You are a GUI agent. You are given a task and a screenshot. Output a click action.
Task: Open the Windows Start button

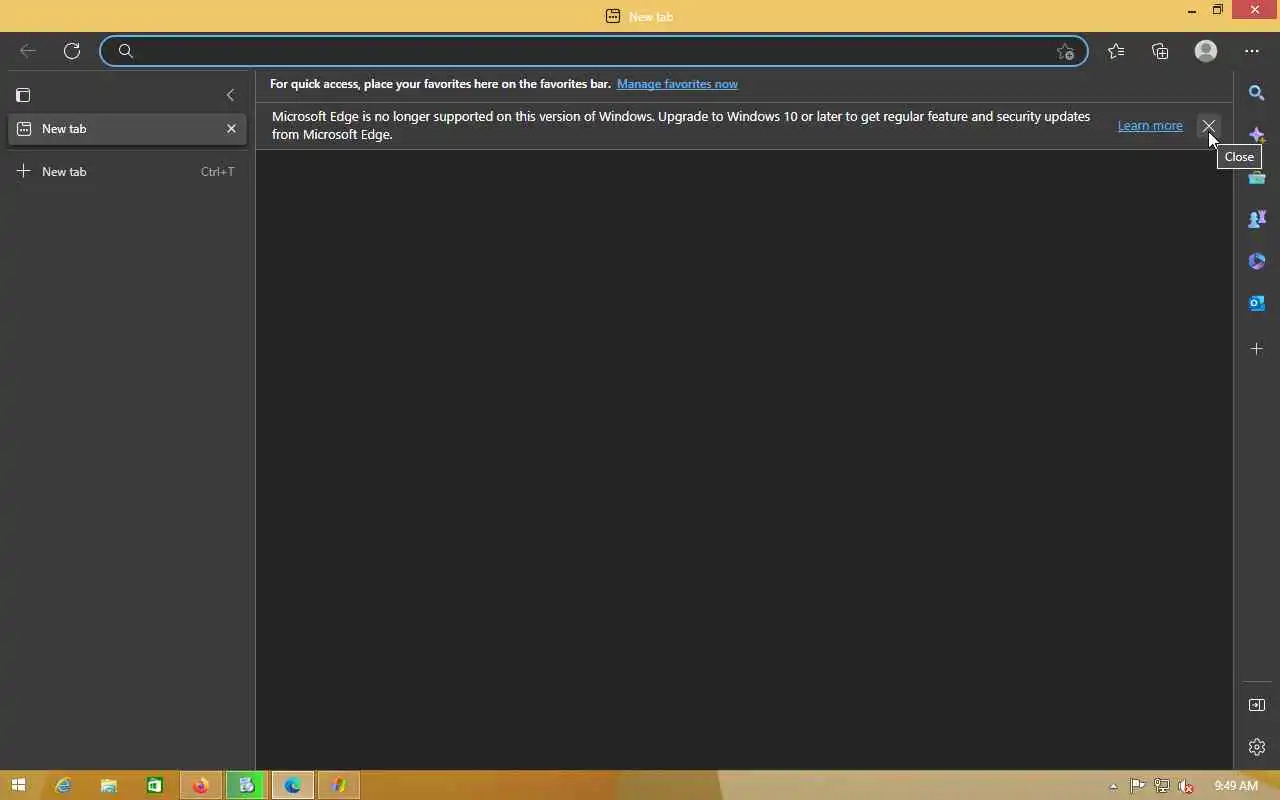(18, 785)
